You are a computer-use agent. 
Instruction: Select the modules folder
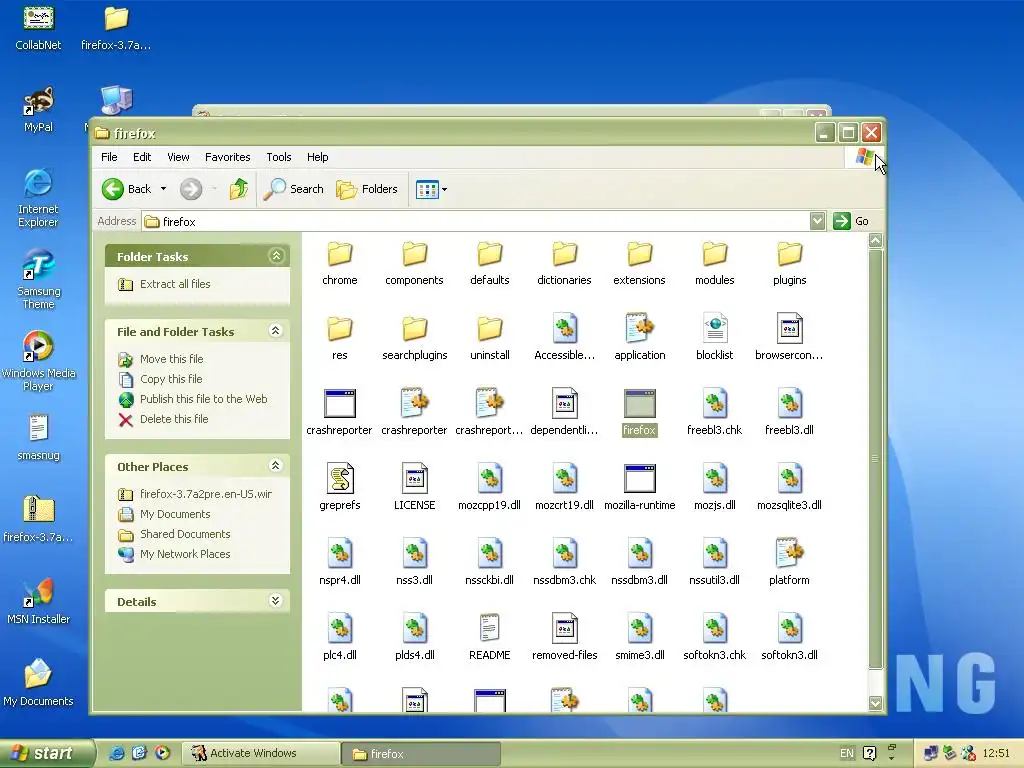(714, 263)
